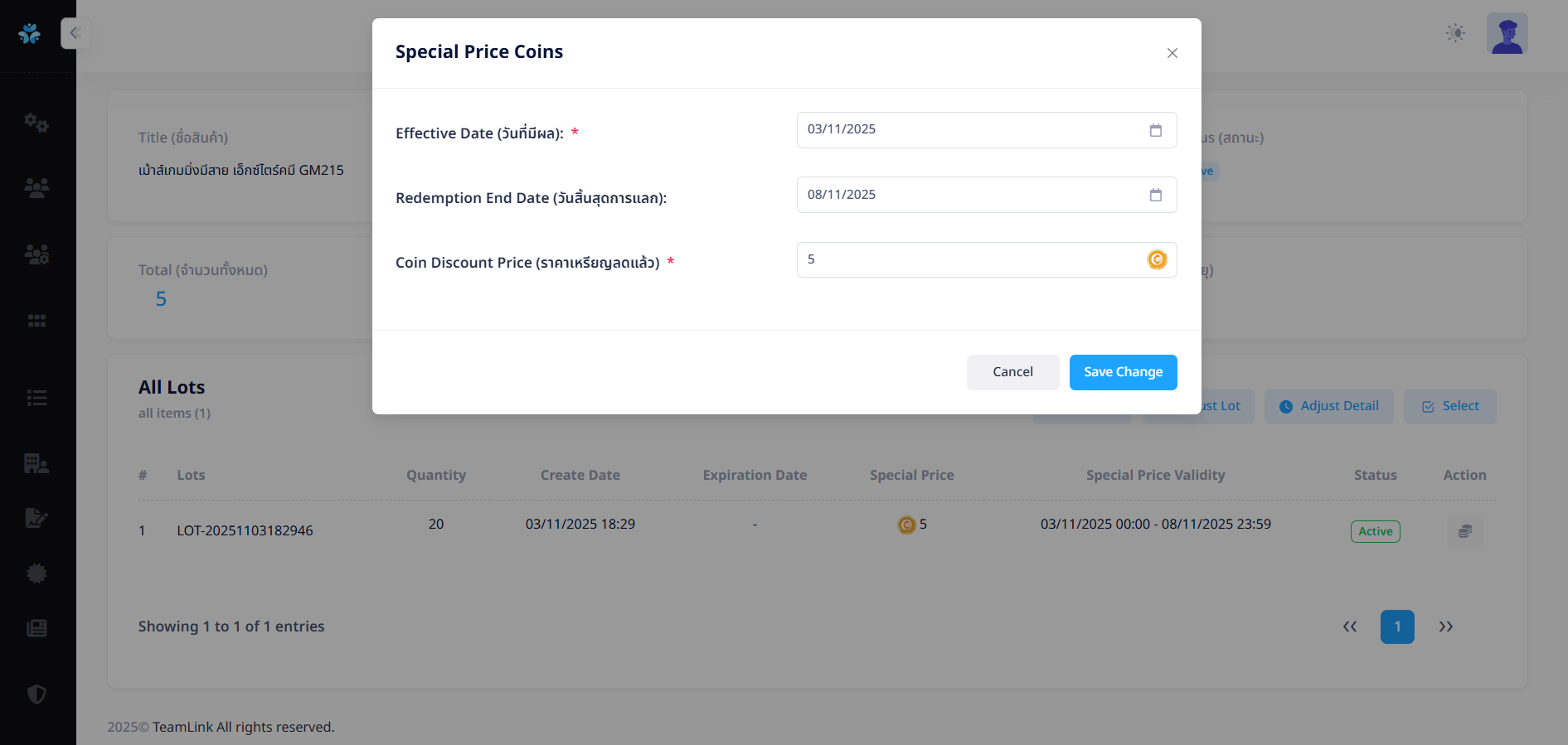Image resolution: width=1568 pixels, height=745 pixels.
Task: Open the Redemption End Date calendar picker
Action: click(x=1155, y=195)
